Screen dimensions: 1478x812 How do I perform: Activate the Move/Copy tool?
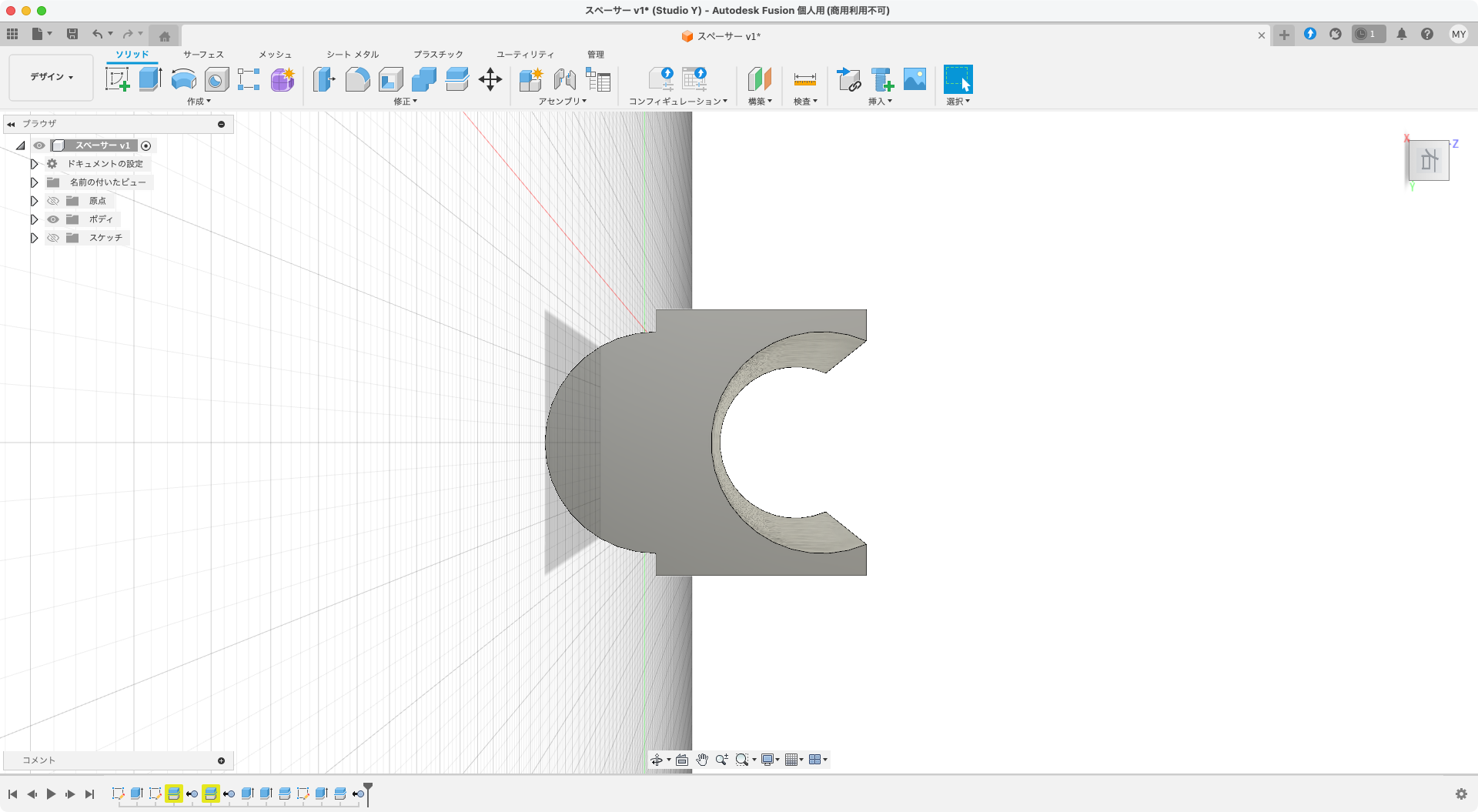(x=490, y=79)
